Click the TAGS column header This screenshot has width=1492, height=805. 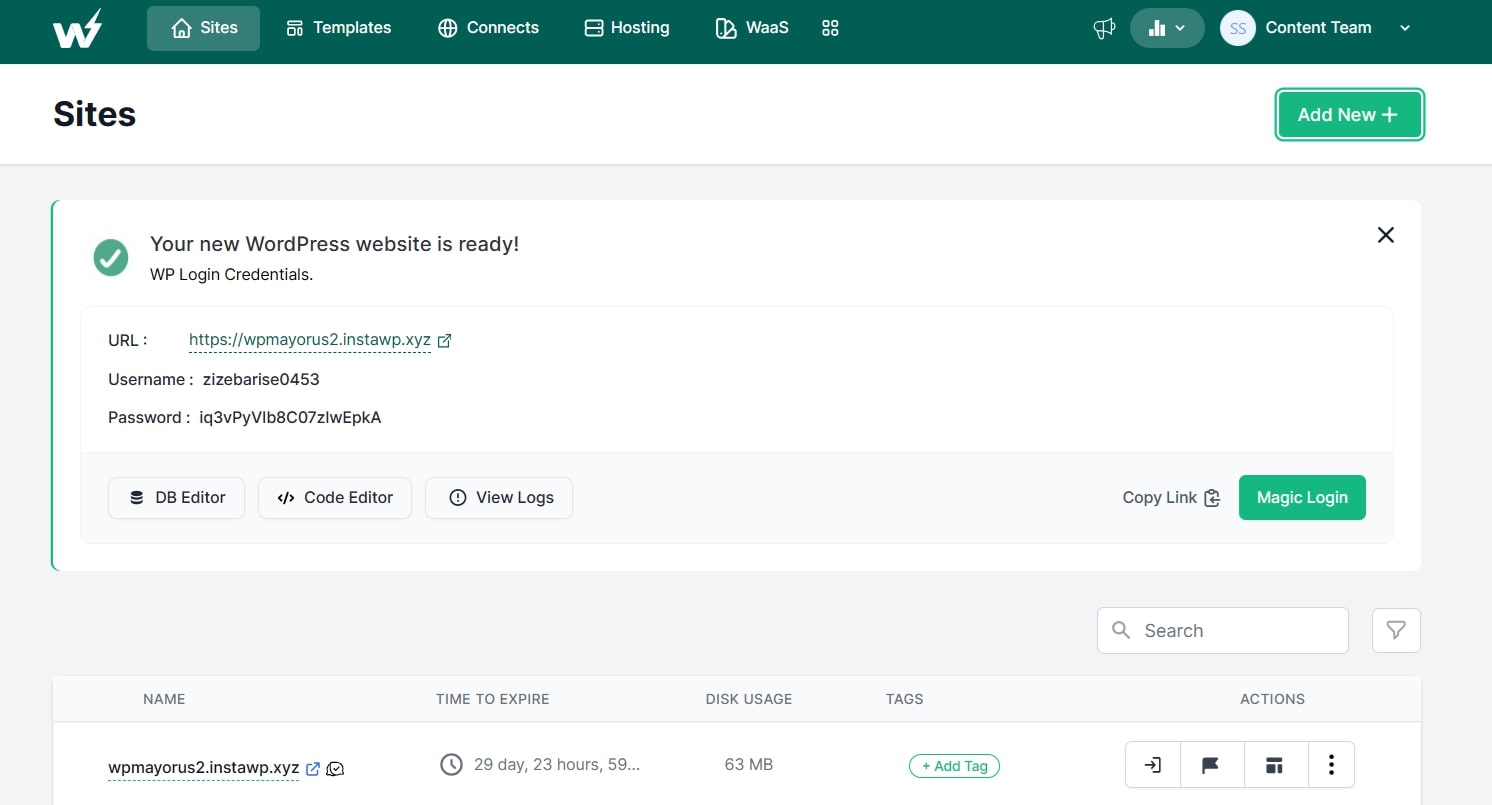pos(905,699)
